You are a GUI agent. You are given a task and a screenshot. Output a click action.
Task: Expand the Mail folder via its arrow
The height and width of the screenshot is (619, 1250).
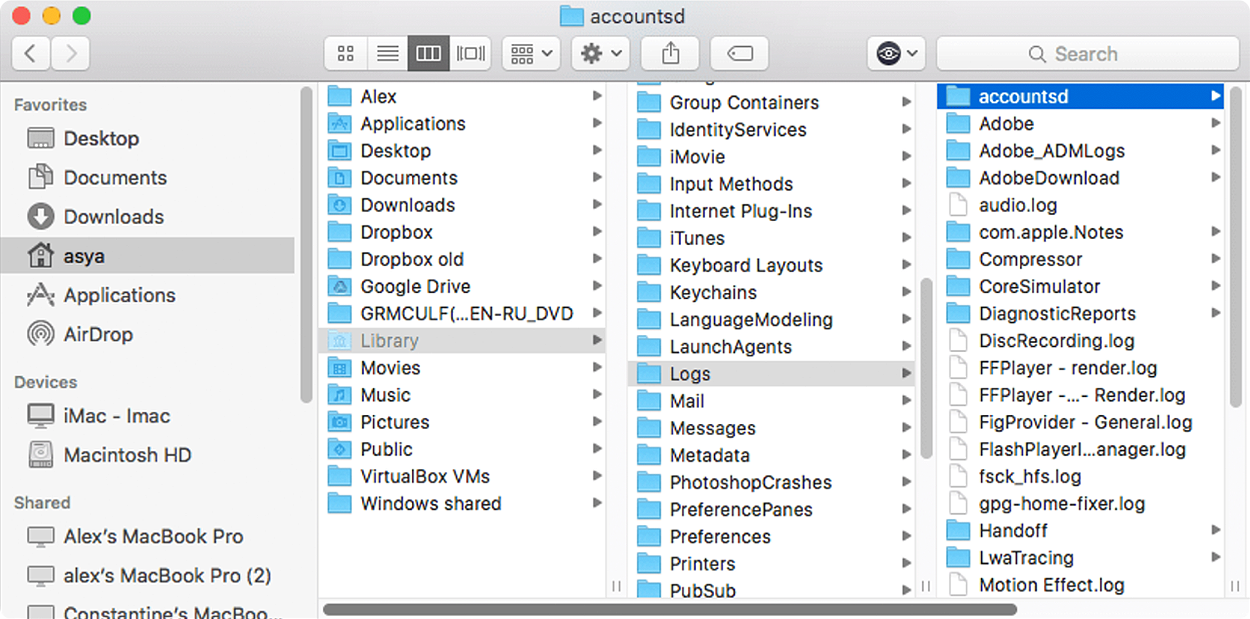click(x=905, y=401)
